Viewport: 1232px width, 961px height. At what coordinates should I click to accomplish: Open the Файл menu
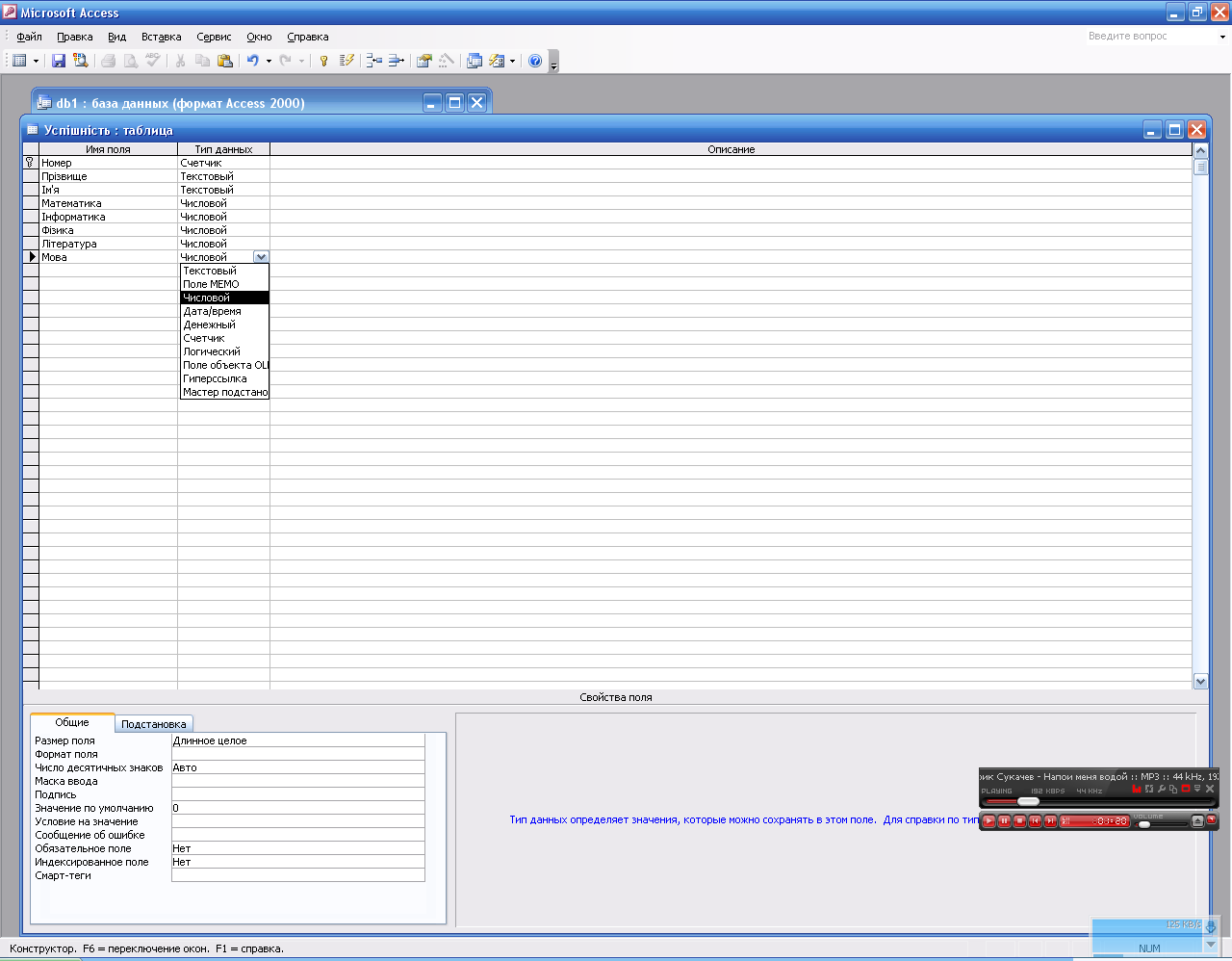pyautogui.click(x=29, y=37)
